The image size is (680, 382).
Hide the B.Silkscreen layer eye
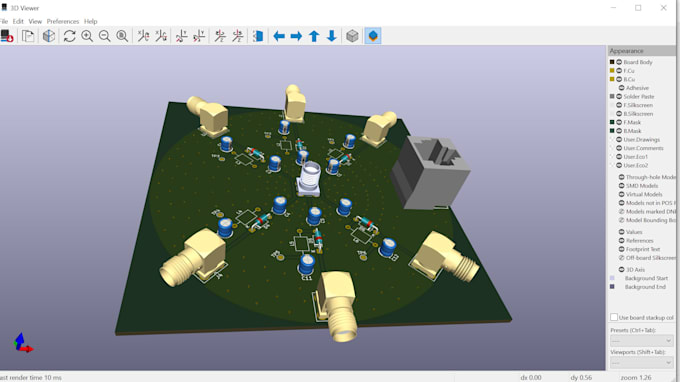[619, 114]
